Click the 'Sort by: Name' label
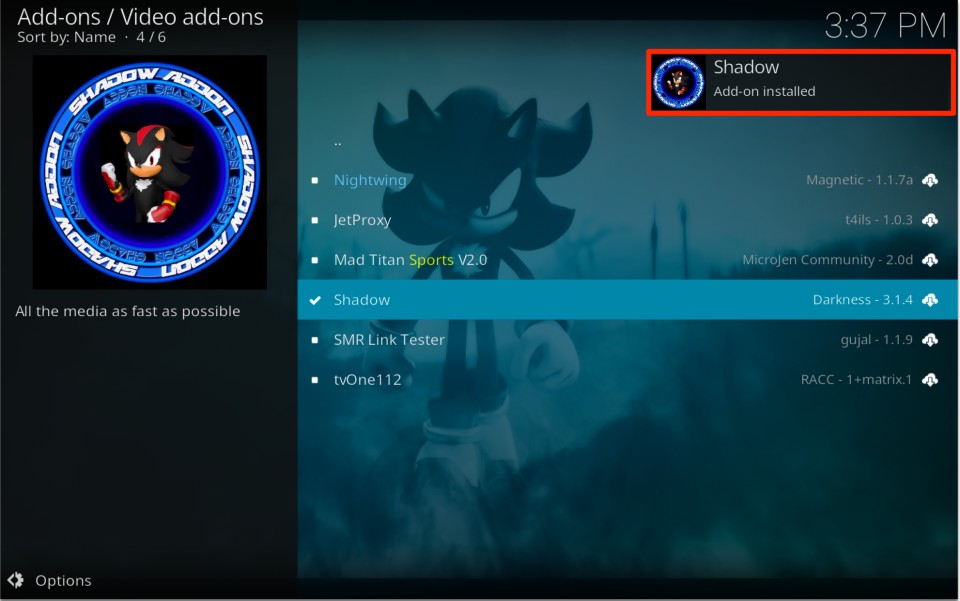This screenshot has height=601, width=960. (66, 37)
